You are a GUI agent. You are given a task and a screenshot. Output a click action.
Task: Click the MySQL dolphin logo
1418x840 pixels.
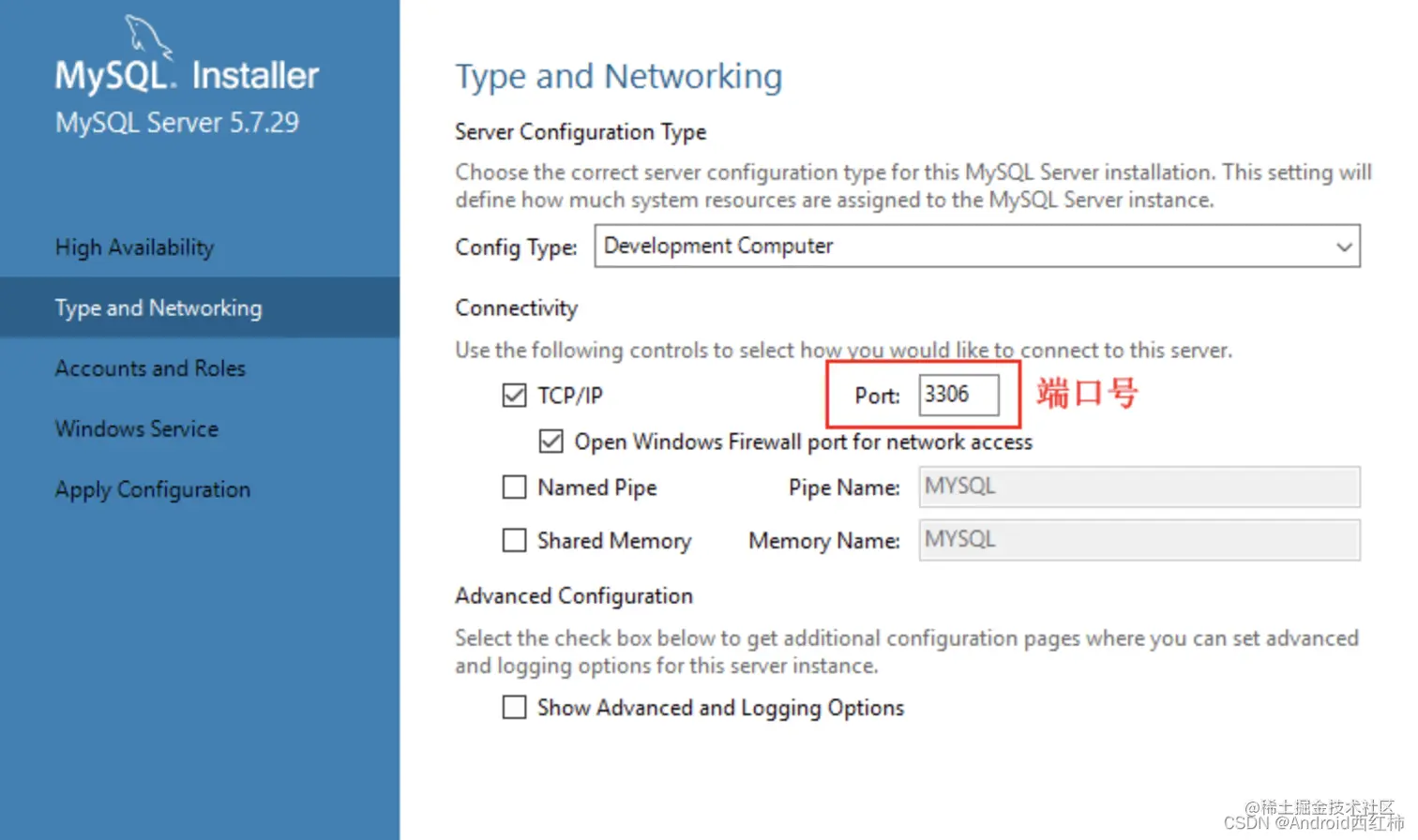(148, 37)
